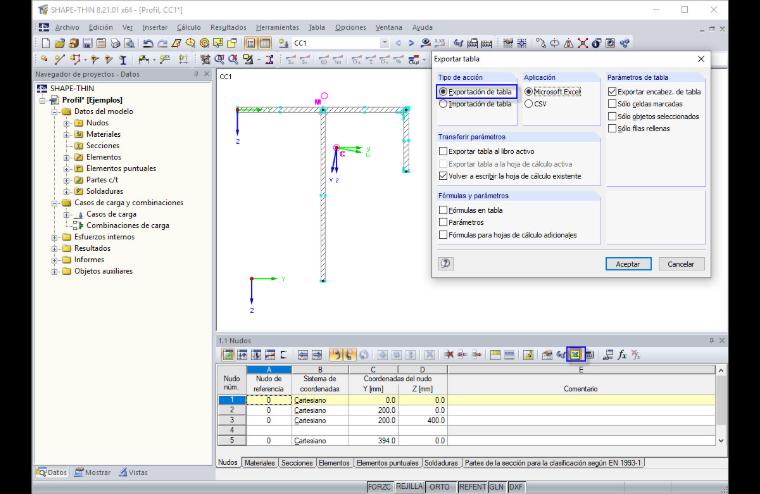760x494 pixels.
Task: Click the I-section icon in second toolbar
Action: point(123,60)
